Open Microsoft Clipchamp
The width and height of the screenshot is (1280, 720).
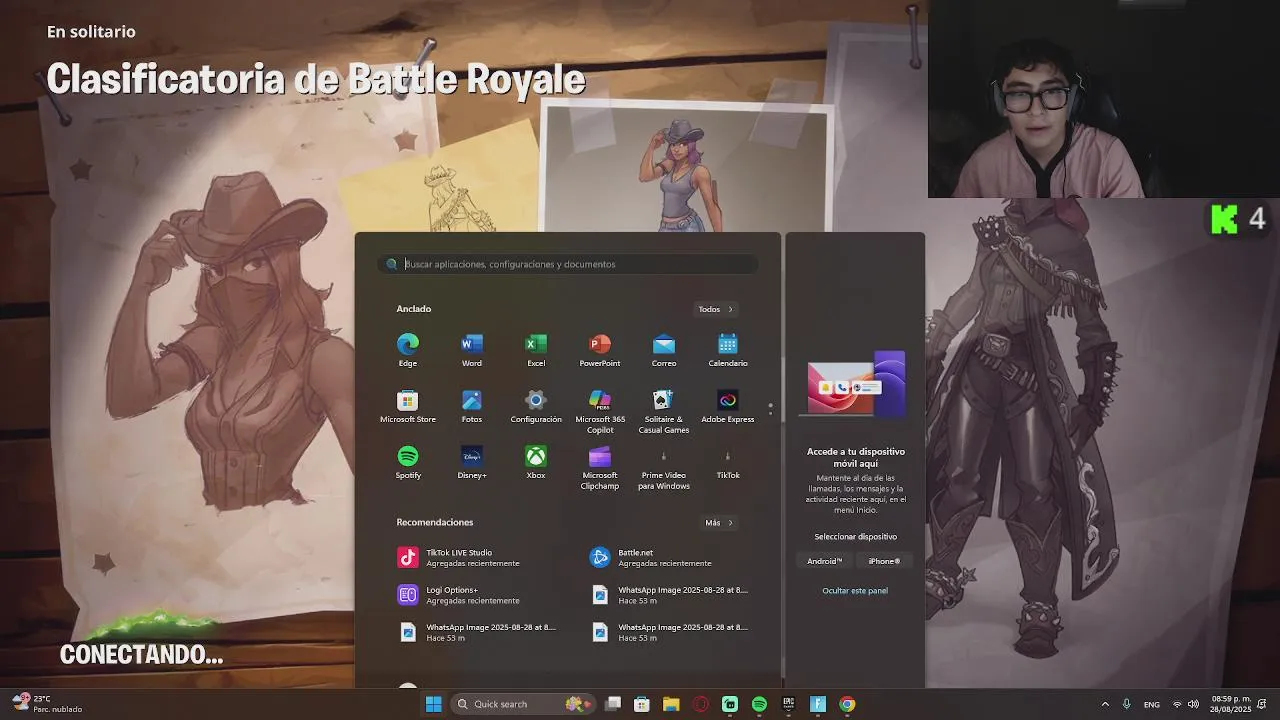tap(600, 467)
